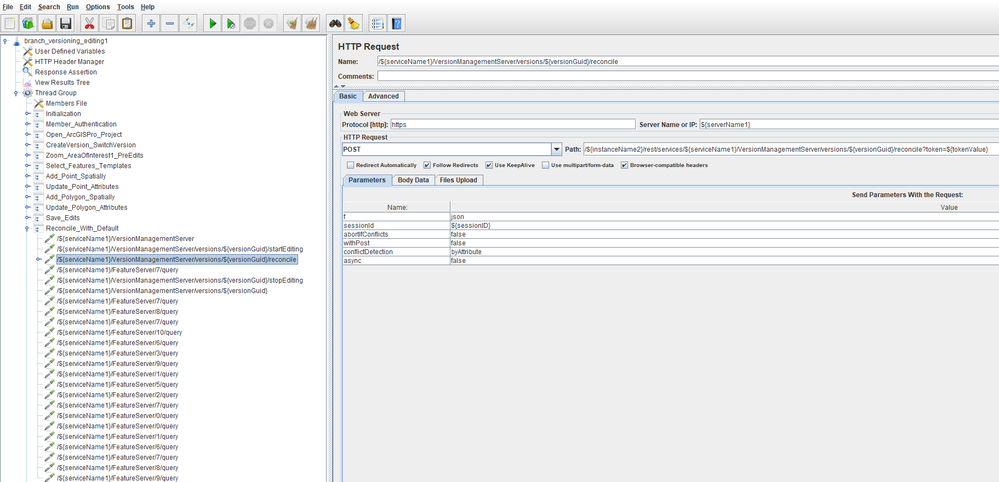Switch to the Body Data tab
Image resolution: width=999 pixels, height=482 pixels.
tap(413, 180)
